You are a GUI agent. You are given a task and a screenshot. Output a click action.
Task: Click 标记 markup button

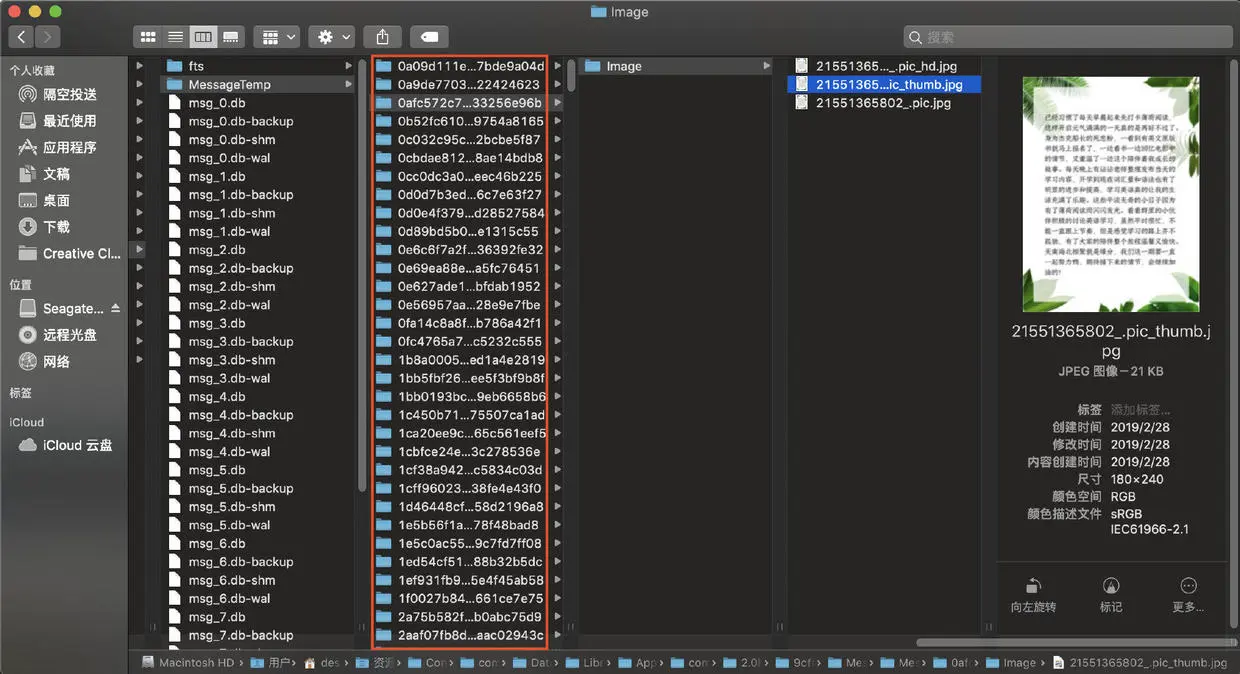pos(1111,595)
